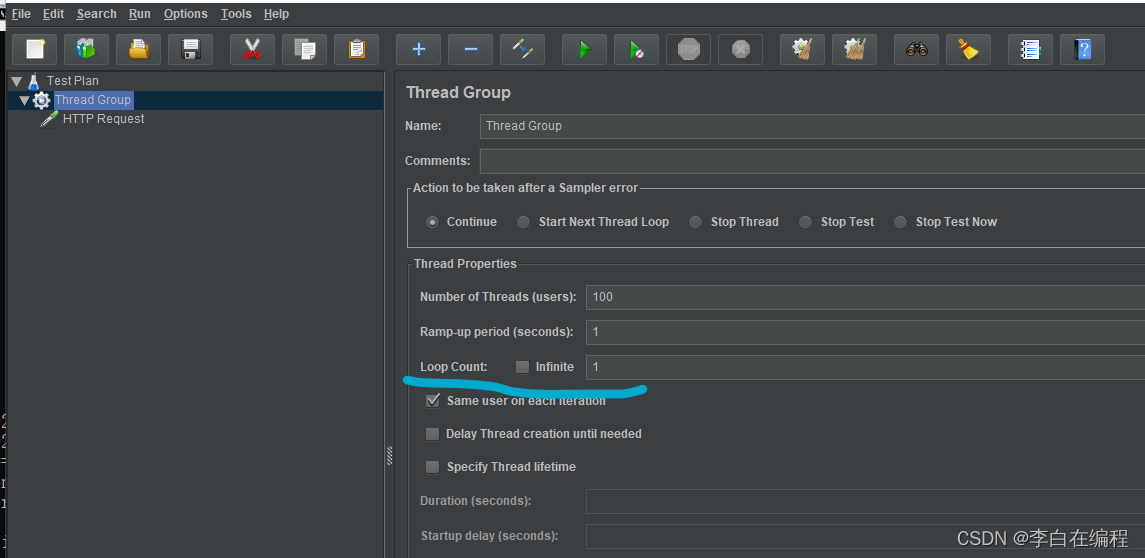This screenshot has width=1145, height=558.
Task: Open the Search menu
Action: pyautogui.click(x=96, y=14)
